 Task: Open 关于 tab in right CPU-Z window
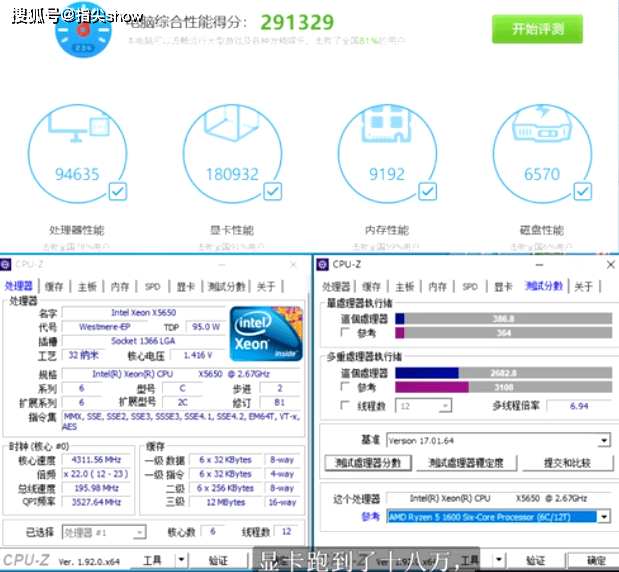pyautogui.click(x=583, y=287)
